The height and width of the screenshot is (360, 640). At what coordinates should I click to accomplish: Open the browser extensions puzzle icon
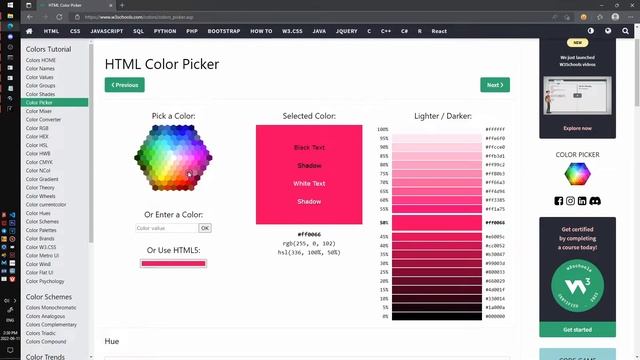(x=600, y=17)
